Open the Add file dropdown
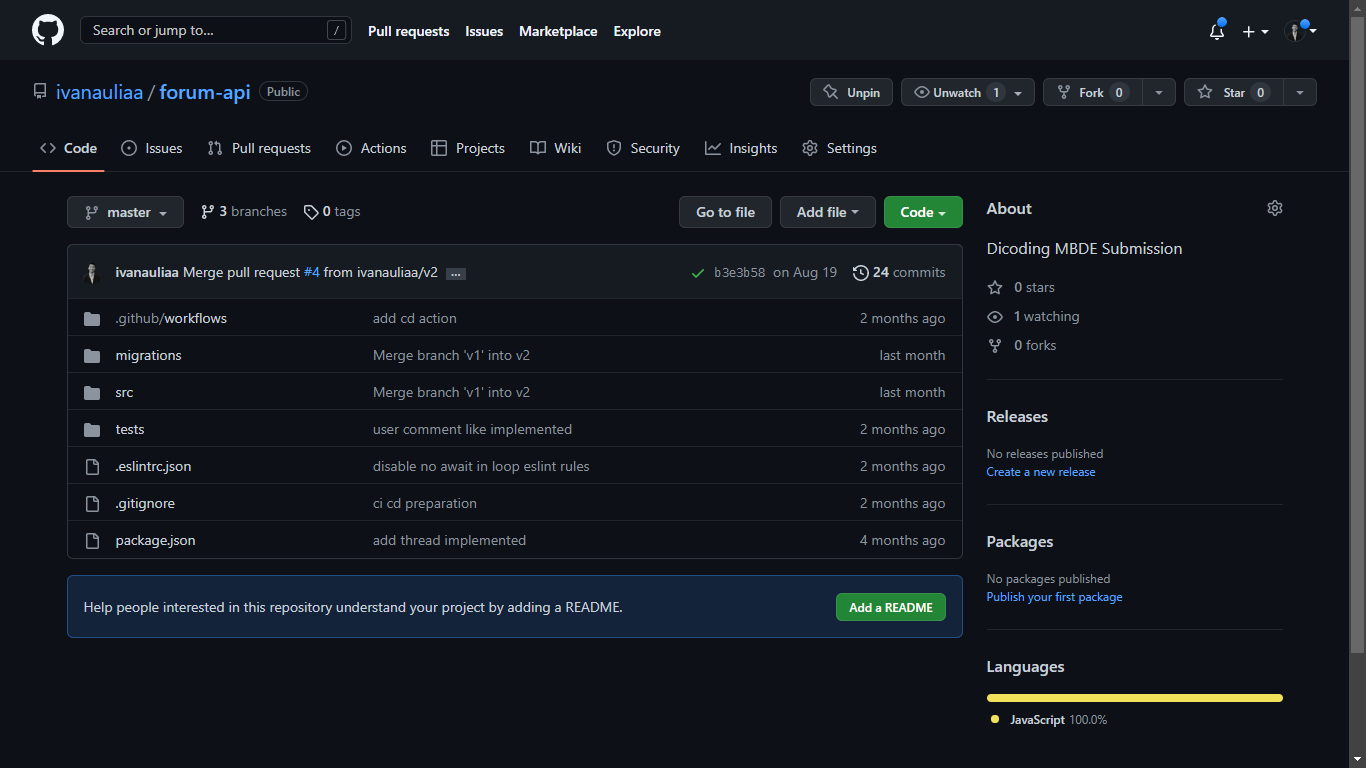 [x=828, y=212]
